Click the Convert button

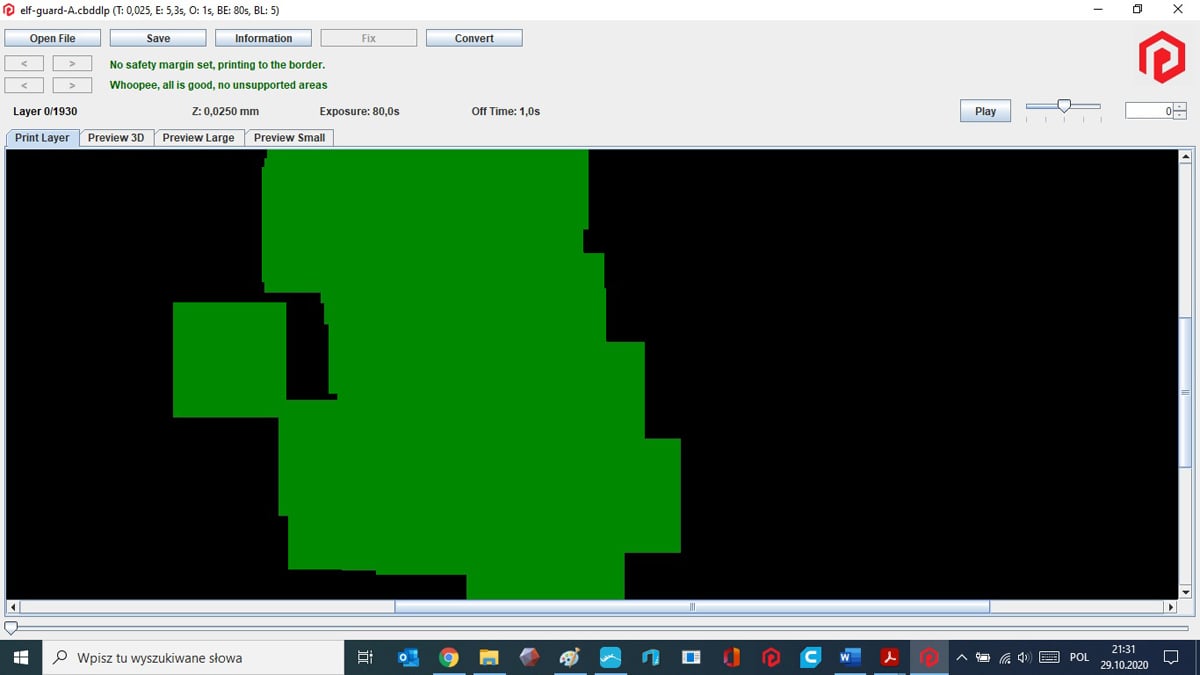click(474, 38)
